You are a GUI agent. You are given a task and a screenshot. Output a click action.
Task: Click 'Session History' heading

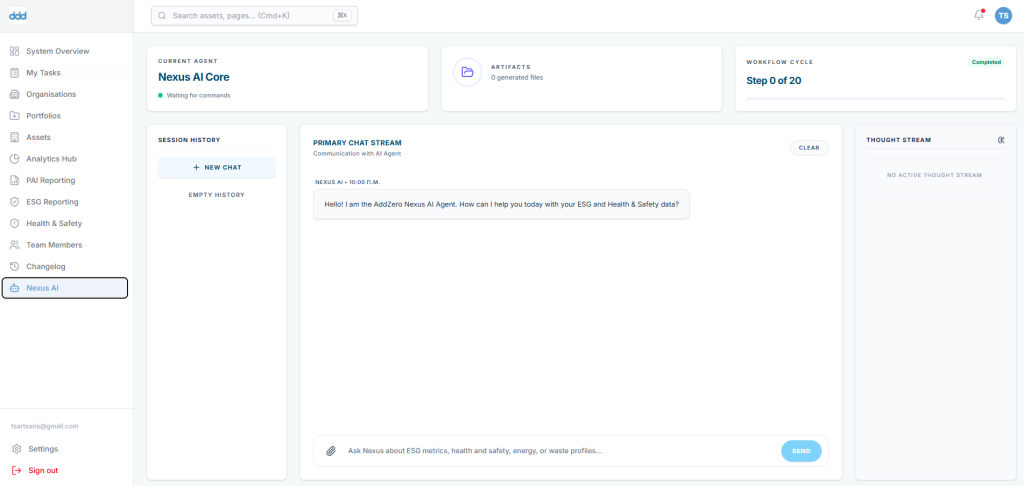(189, 140)
